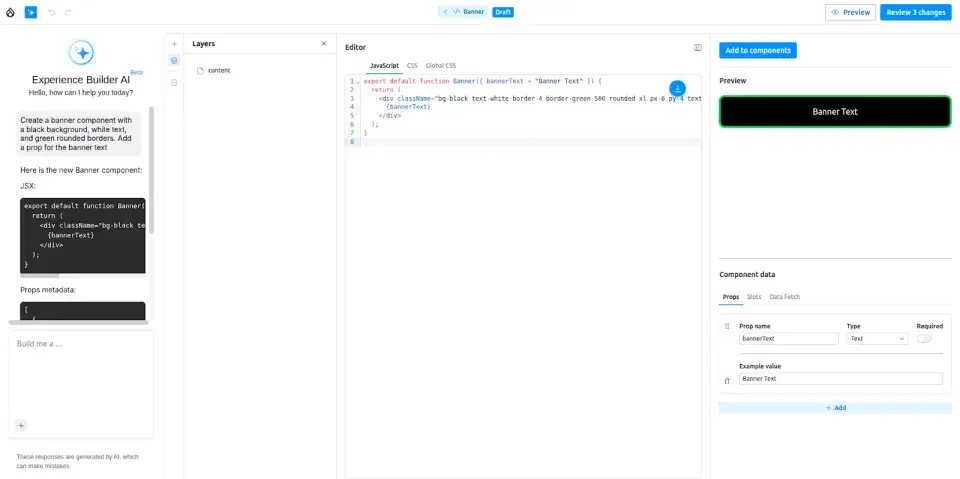
Task: Switch to the JavaScript tab
Action: [384, 66]
